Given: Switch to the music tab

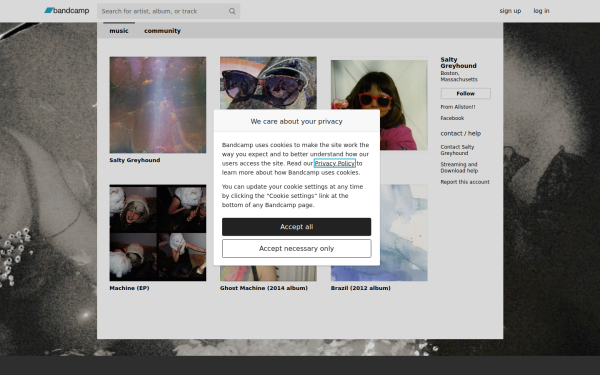Looking at the screenshot, I should 119,31.
